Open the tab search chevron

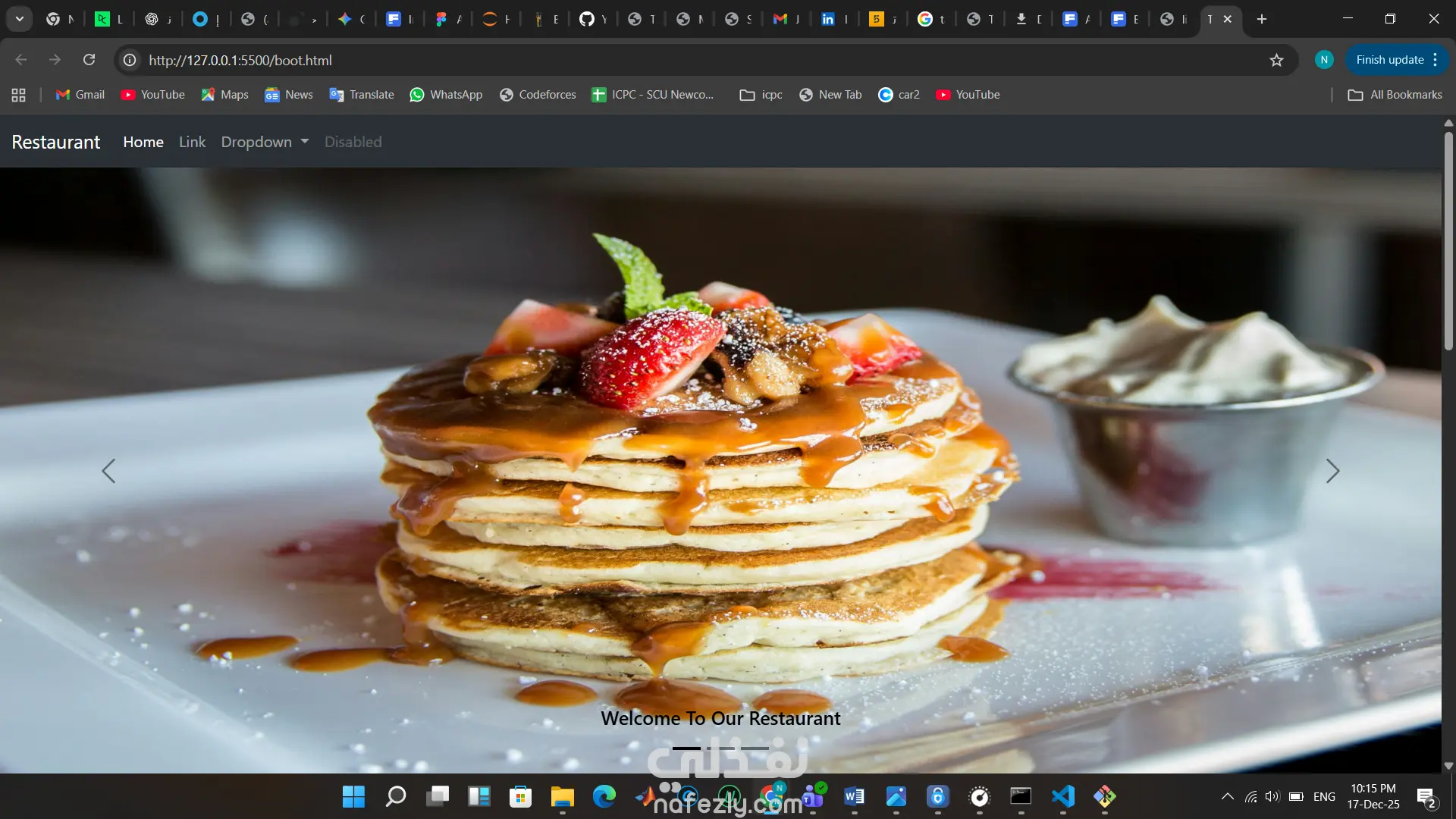[19, 19]
